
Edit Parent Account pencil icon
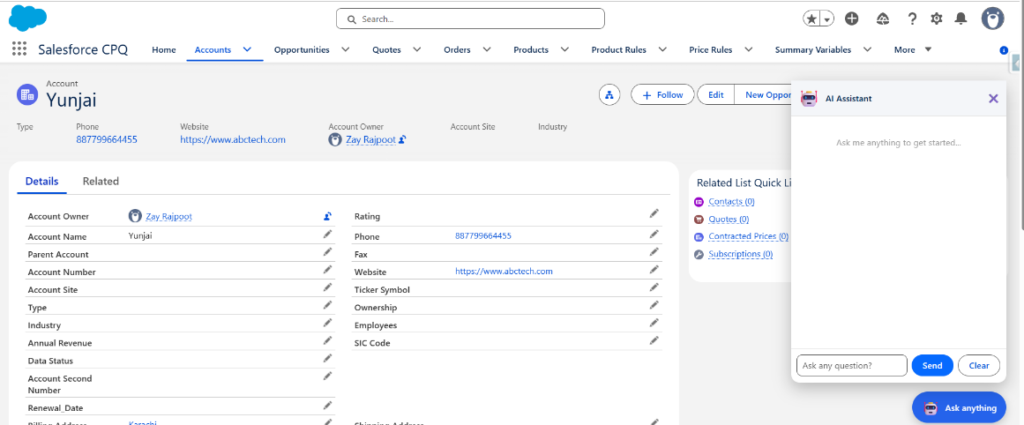point(327,251)
